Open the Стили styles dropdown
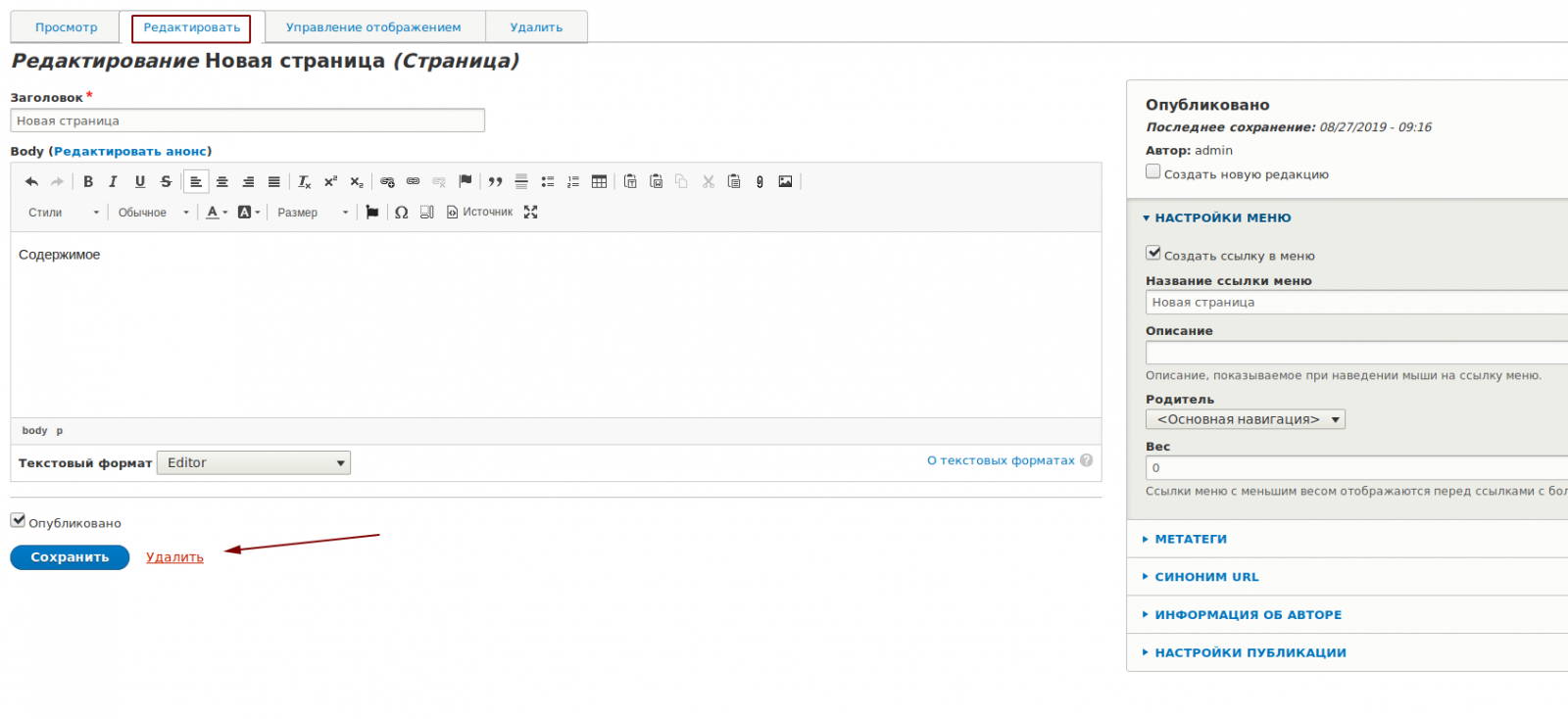The width and height of the screenshot is (1568, 719). click(64, 213)
